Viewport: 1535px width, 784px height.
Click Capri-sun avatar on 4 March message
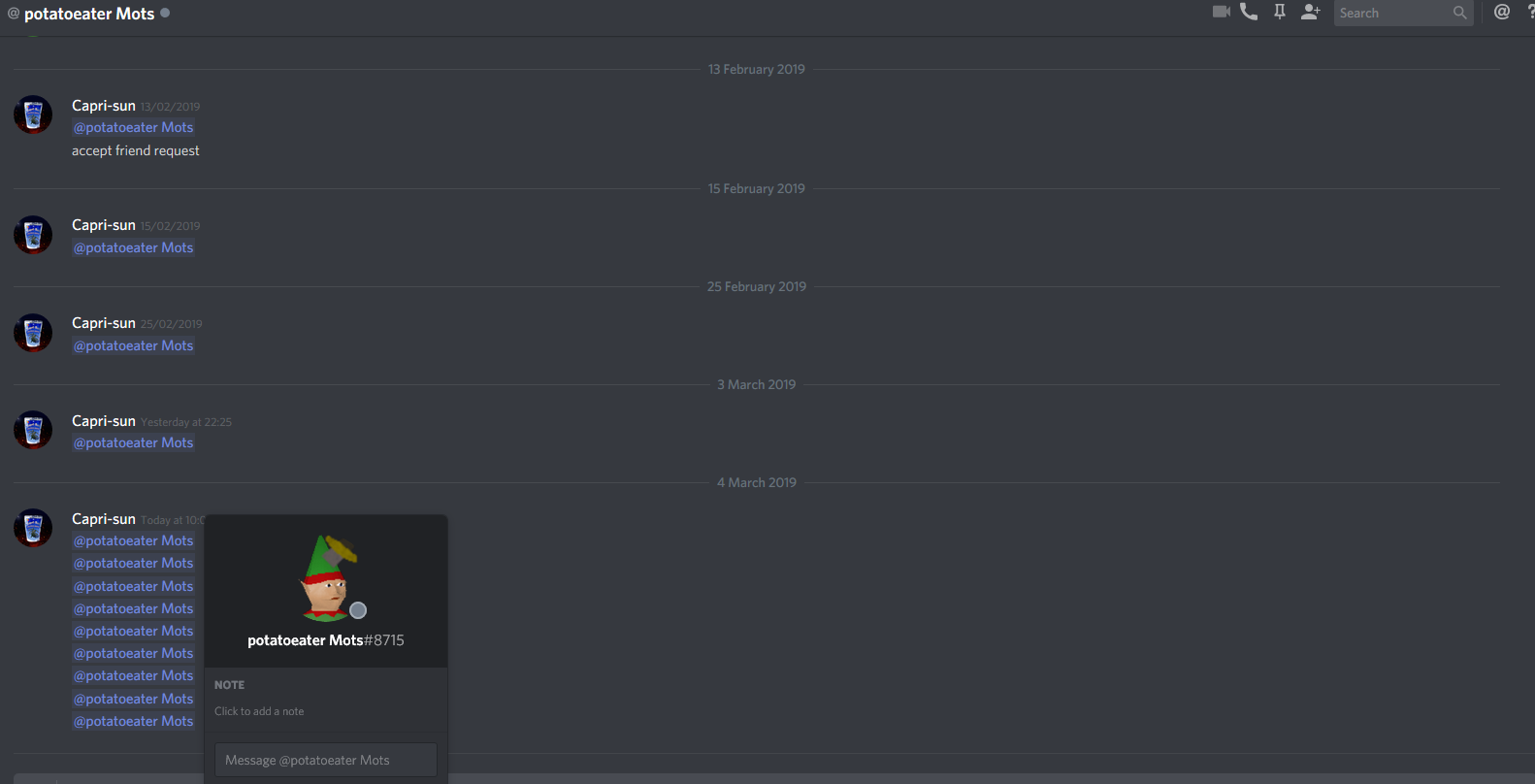pyautogui.click(x=33, y=528)
